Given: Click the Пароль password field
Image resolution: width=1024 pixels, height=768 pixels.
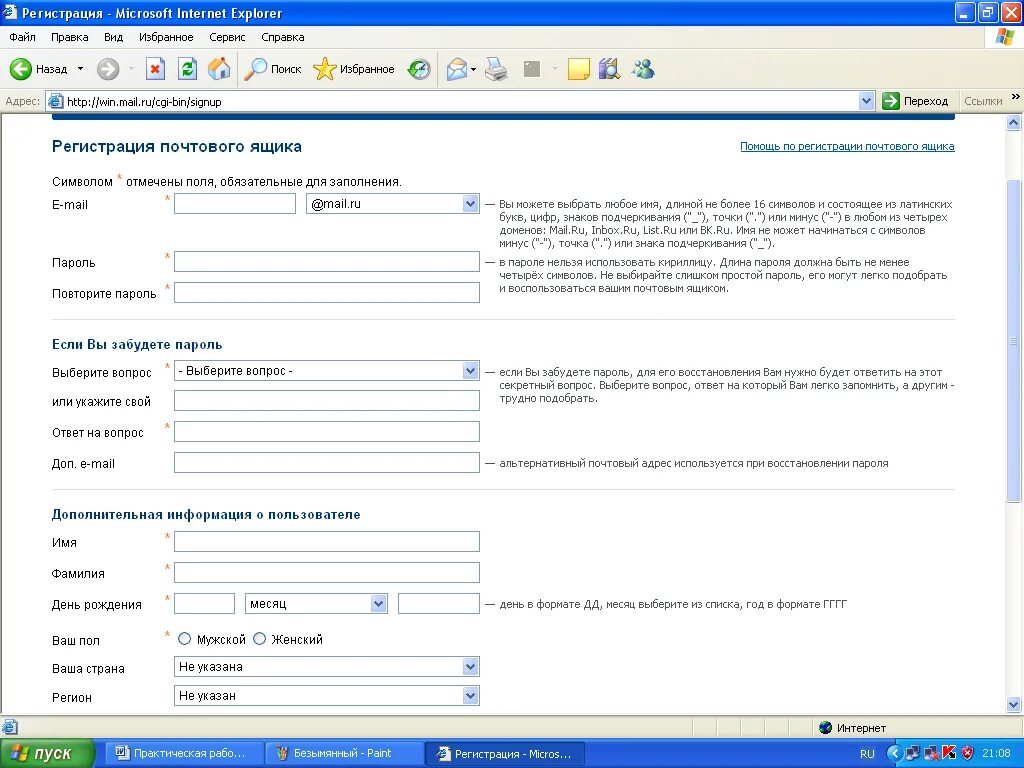Looking at the screenshot, I should coord(327,262).
